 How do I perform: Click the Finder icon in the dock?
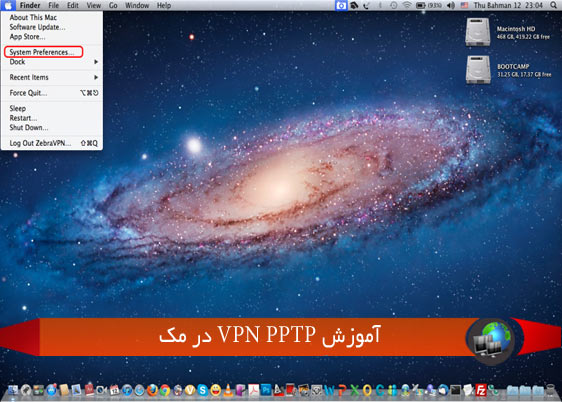(13, 390)
